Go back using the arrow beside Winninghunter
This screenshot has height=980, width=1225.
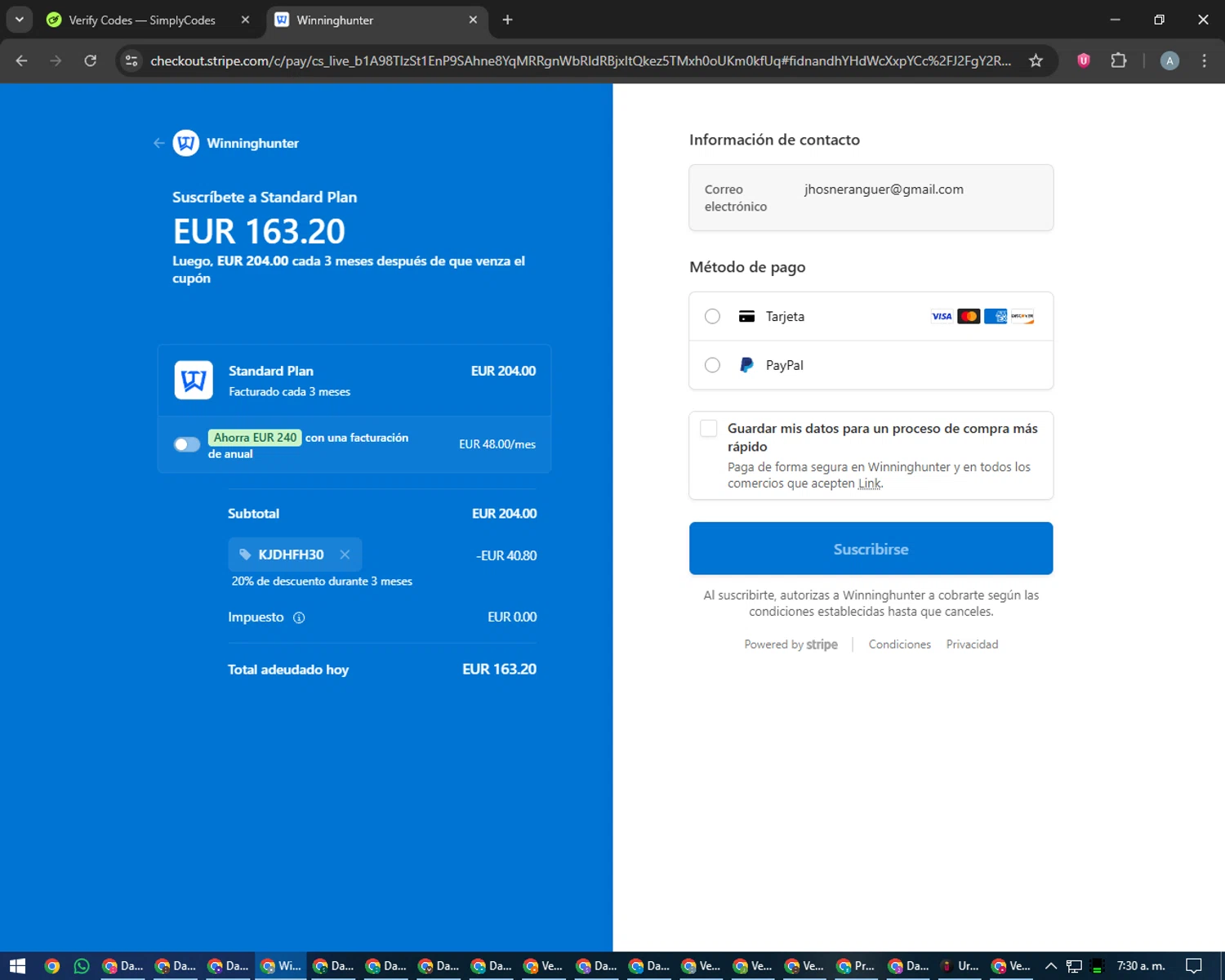point(159,143)
